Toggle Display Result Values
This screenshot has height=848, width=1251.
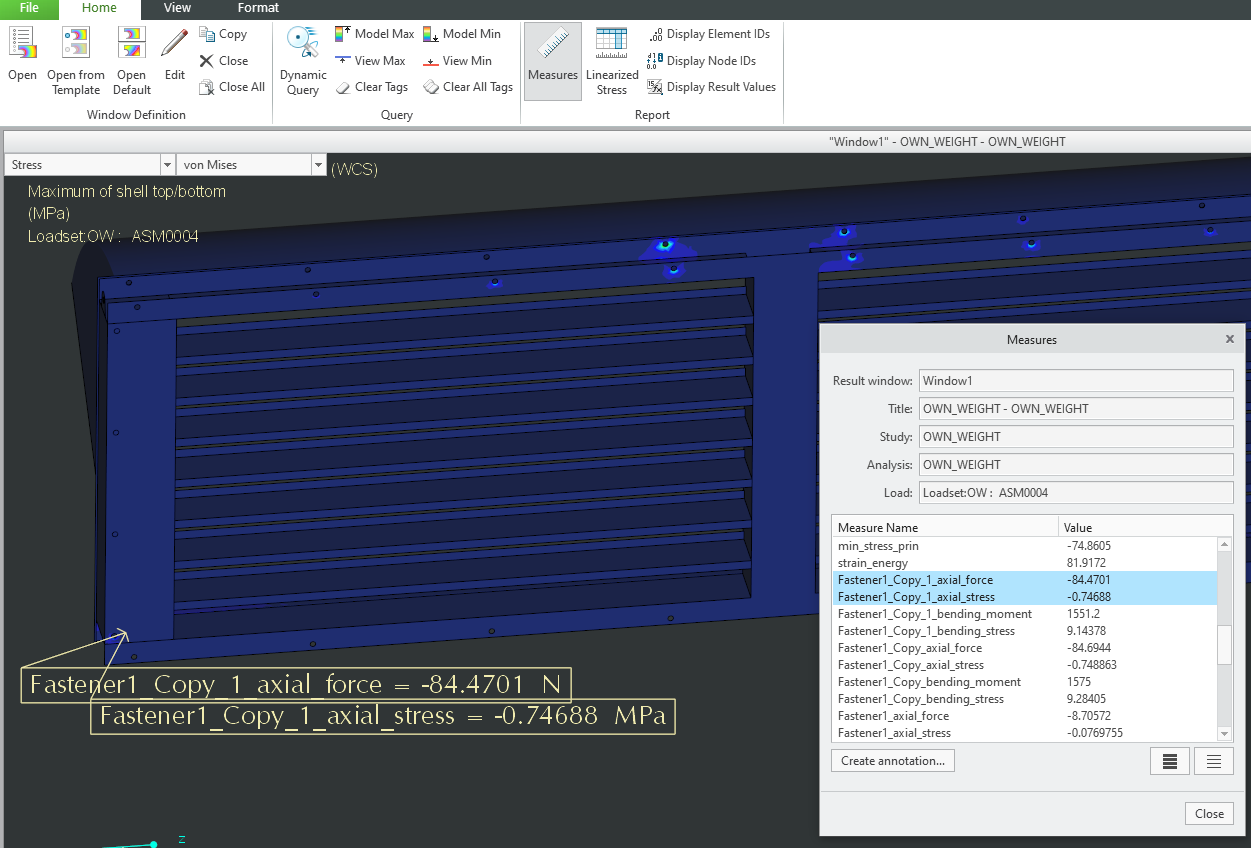[711, 87]
